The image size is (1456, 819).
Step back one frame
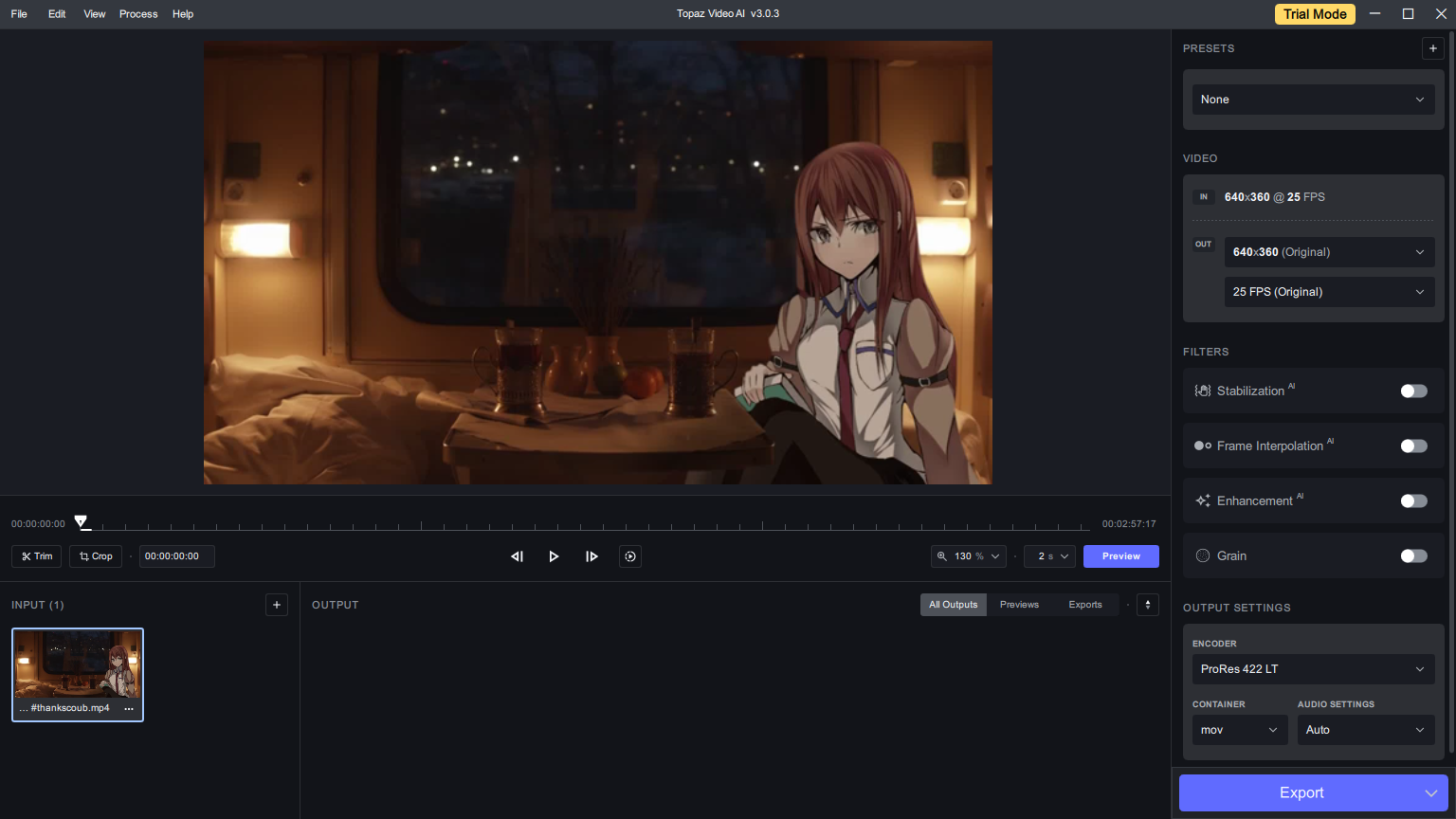517,556
